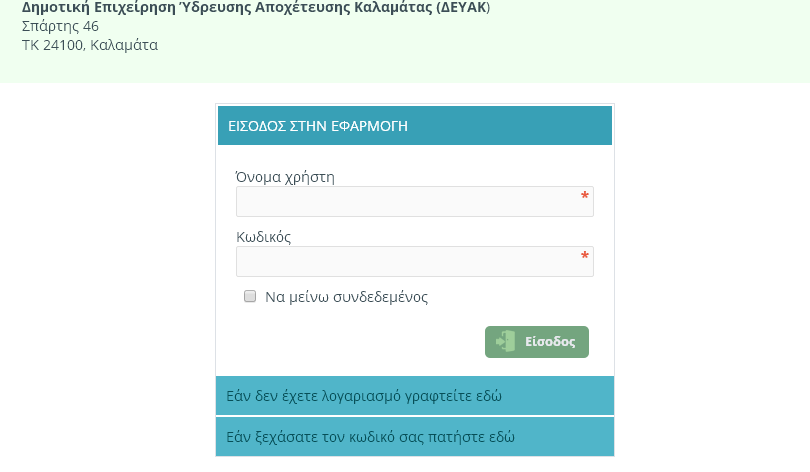Click the ΕΙΣΟΔΟΣ ΣΤΗΝ ΕΦΑΡΜΟΓΗ panel header
The height and width of the screenshot is (472, 810).
415,125
